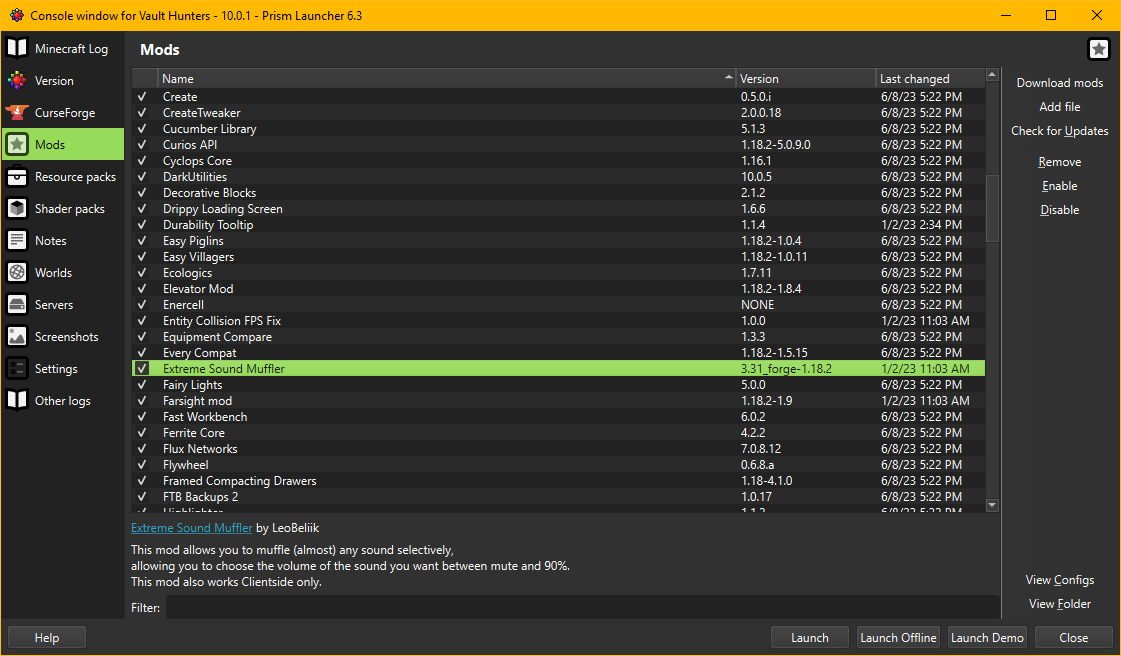Open the Servers section icon
This screenshot has height=656, width=1121.
pyautogui.click(x=17, y=304)
